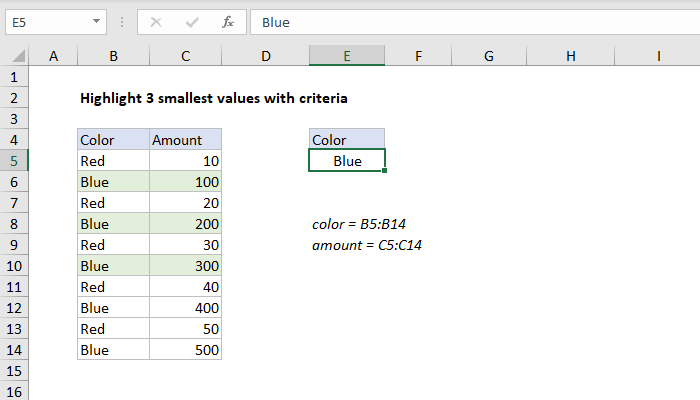
Task: Select column H header
Action: click(570, 58)
